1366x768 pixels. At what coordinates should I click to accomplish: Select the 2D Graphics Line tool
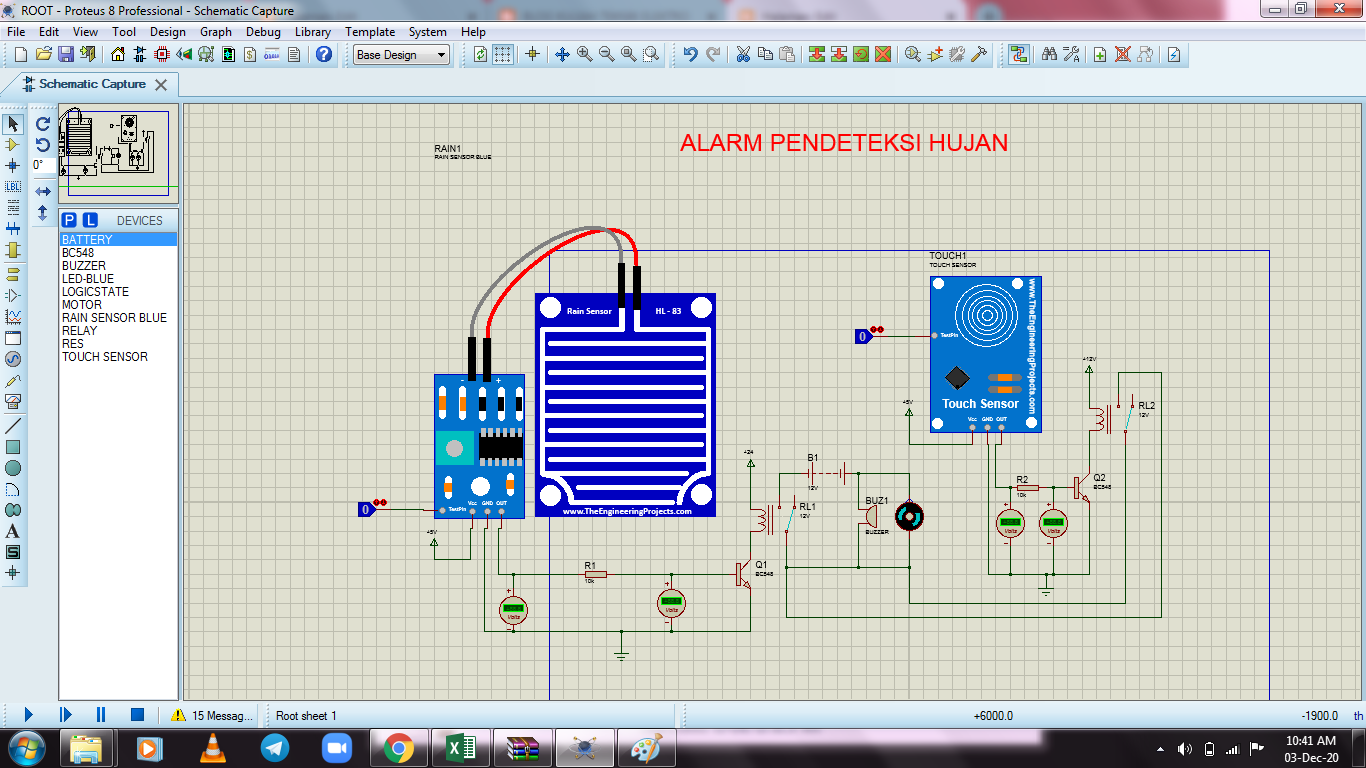coord(13,425)
